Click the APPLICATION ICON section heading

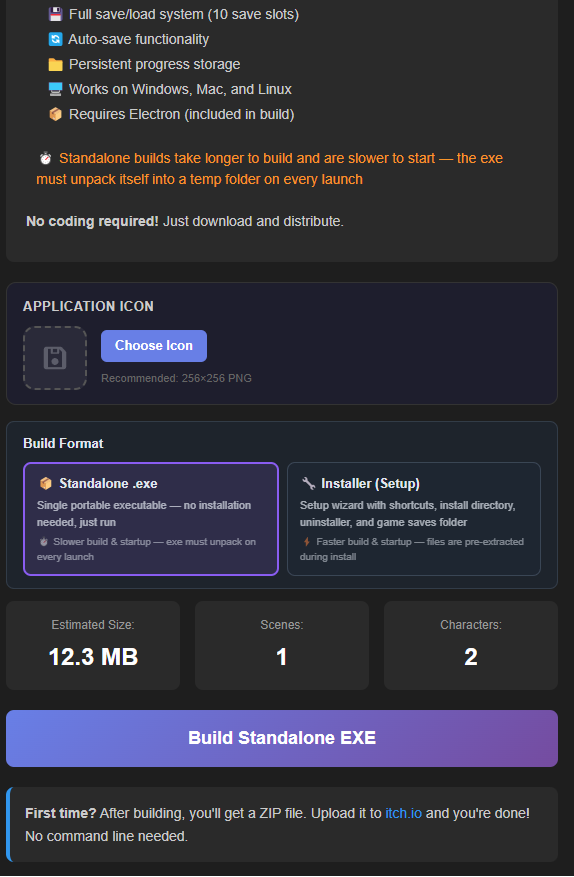pyautogui.click(x=88, y=307)
